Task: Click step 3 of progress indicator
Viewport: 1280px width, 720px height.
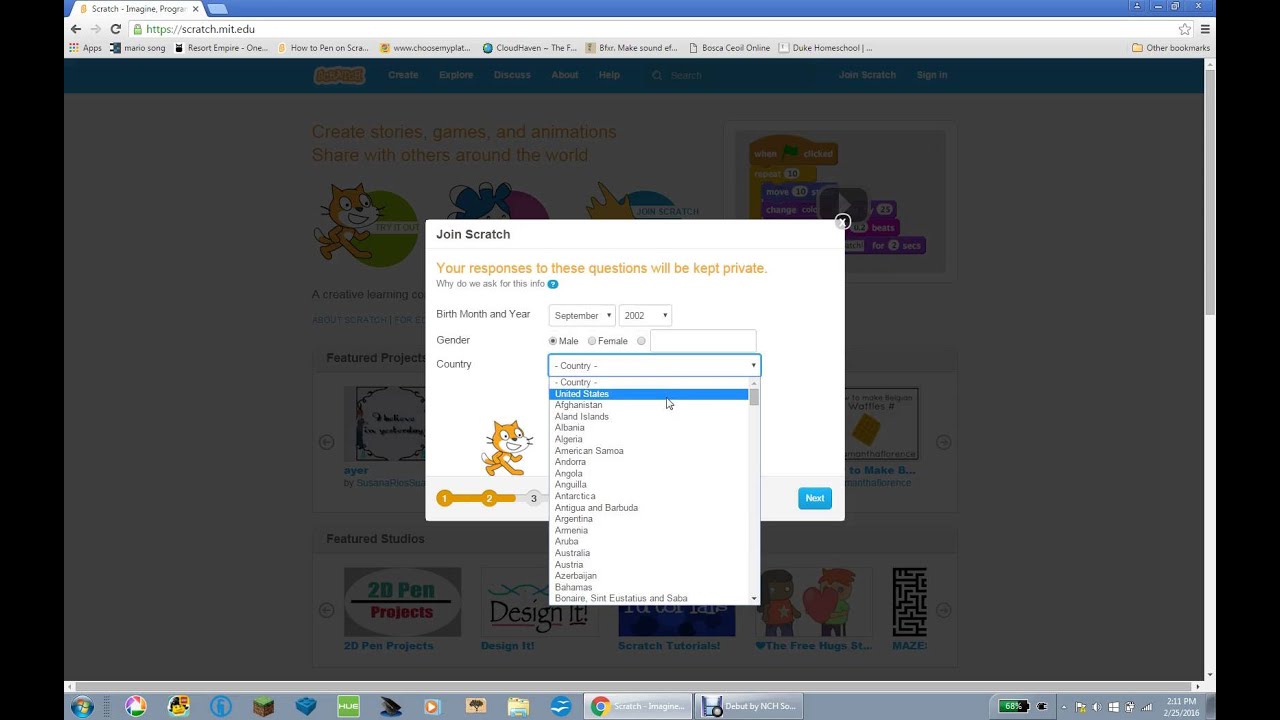Action: coord(533,498)
